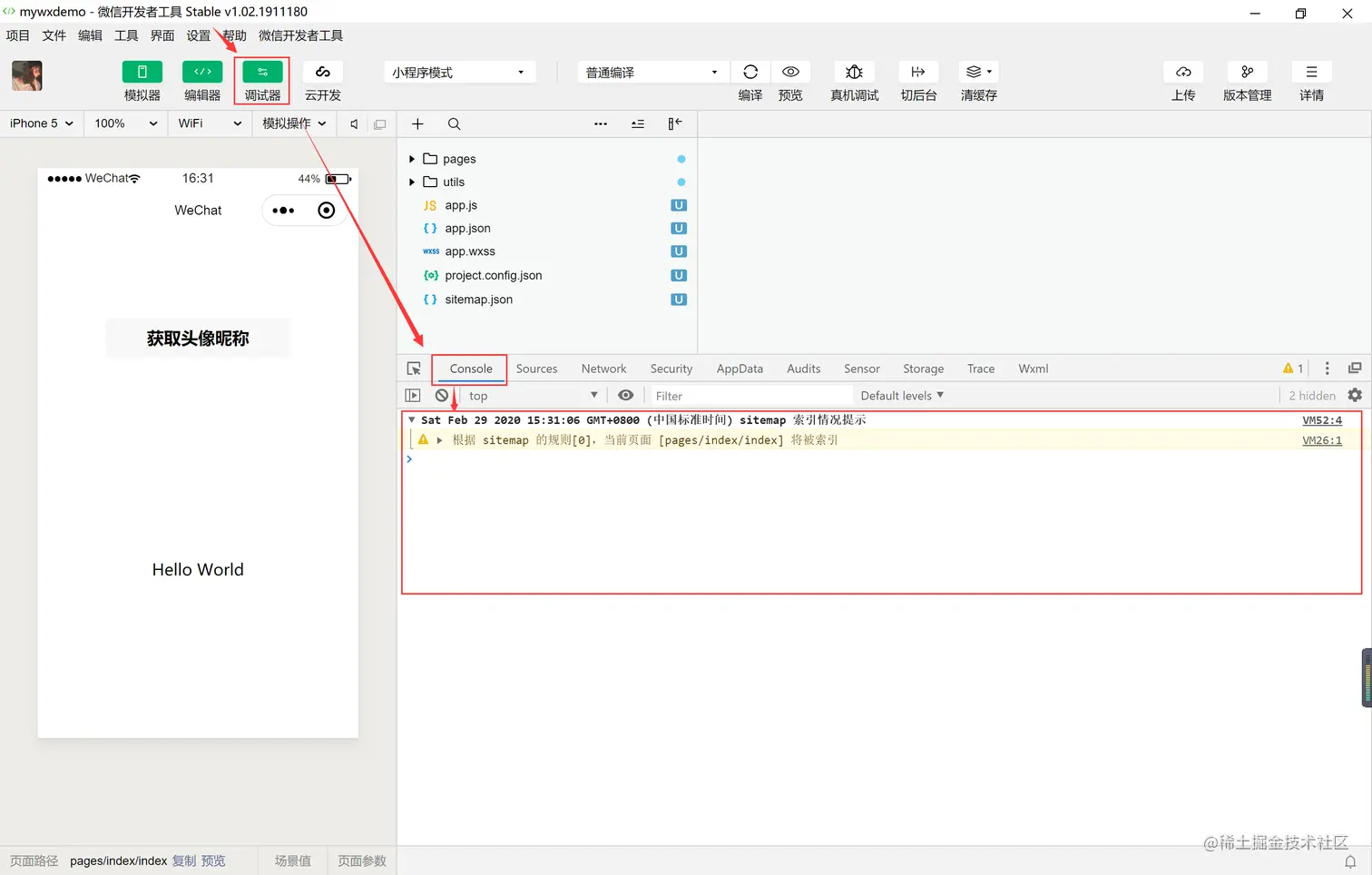Screen dimensions: 1372x875
Task: Switch to the Console tab
Action: [471, 369]
